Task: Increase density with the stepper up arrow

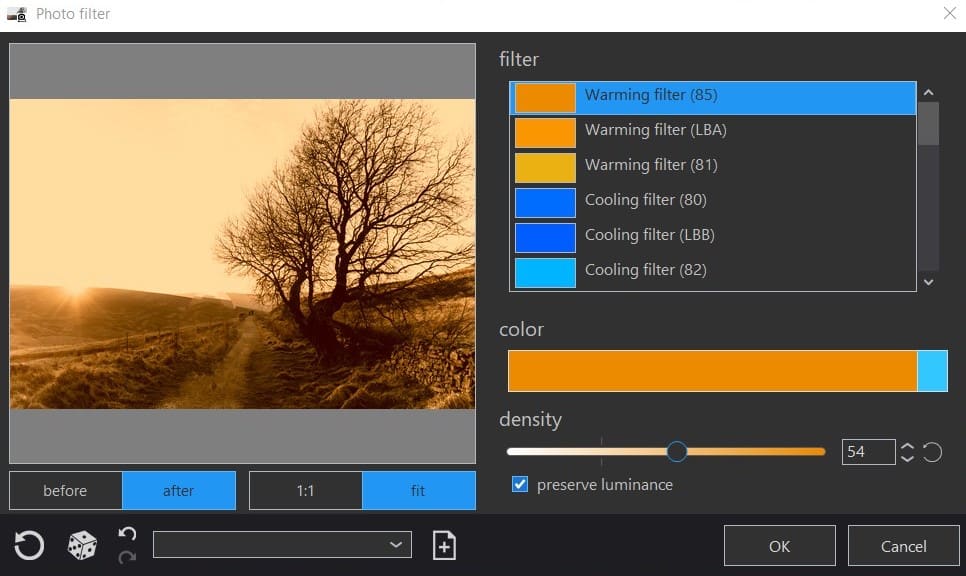Action: tap(907, 446)
